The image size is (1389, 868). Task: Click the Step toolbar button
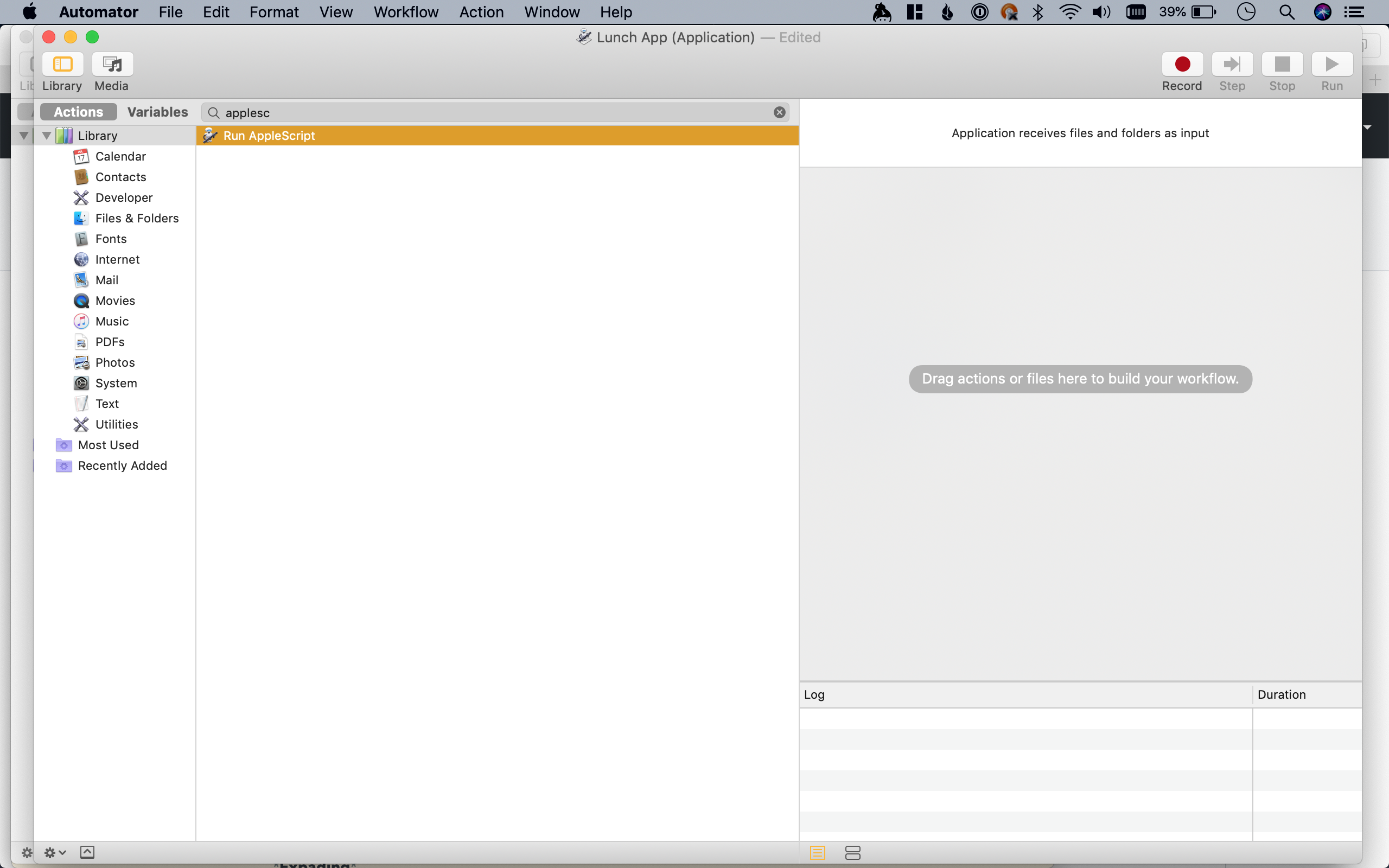pyautogui.click(x=1232, y=65)
